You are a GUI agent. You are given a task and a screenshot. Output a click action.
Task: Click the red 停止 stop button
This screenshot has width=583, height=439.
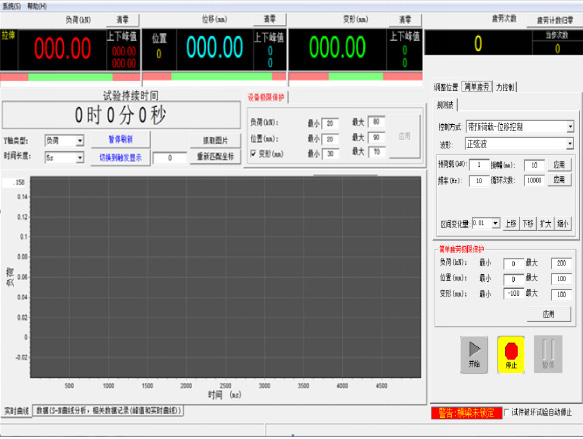click(x=511, y=355)
